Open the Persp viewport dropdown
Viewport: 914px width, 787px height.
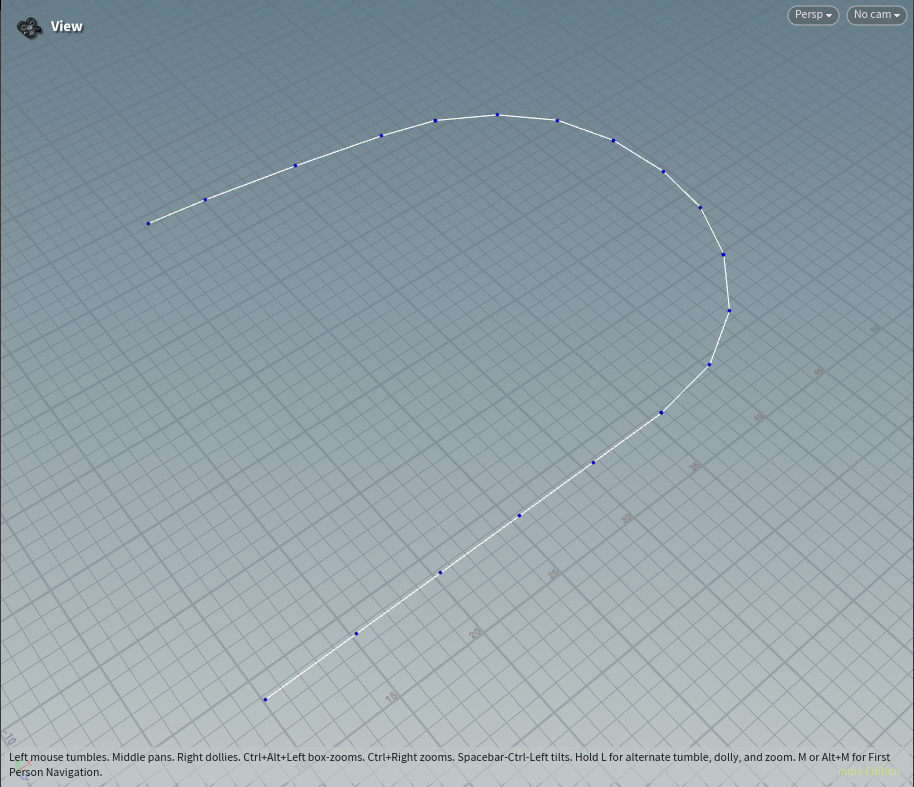point(812,15)
